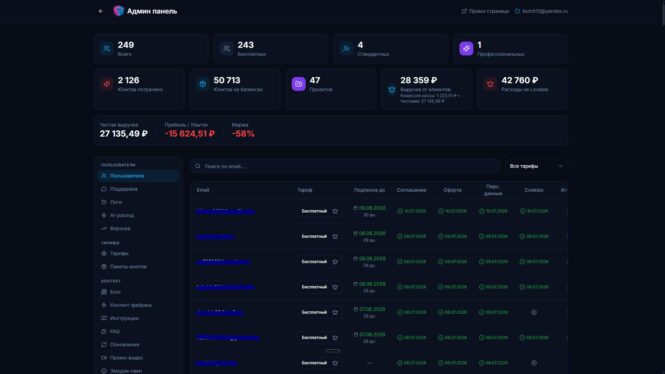
Task: Click the Админ панель logo icon
Action: [x=119, y=11]
